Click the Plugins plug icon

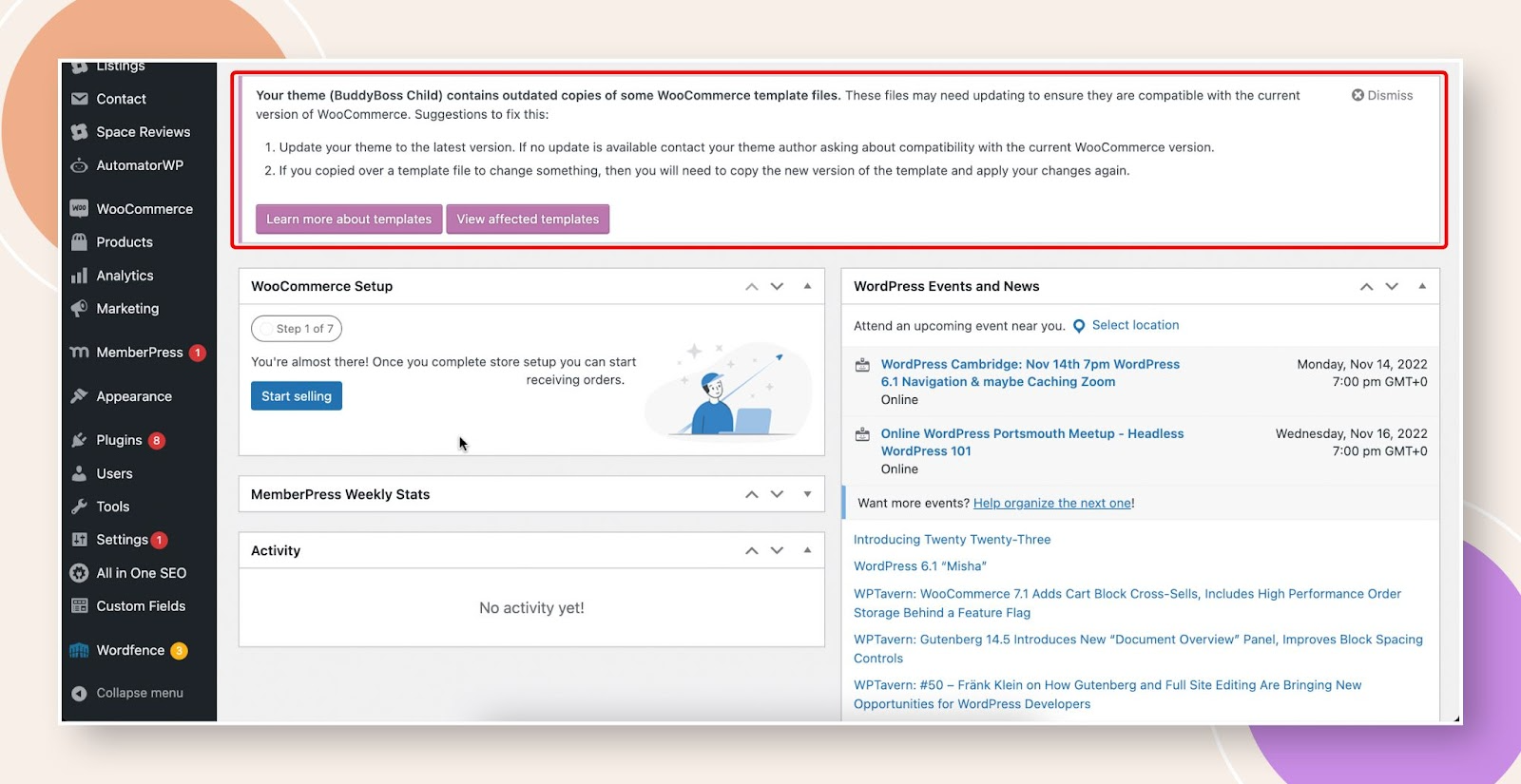tap(79, 440)
